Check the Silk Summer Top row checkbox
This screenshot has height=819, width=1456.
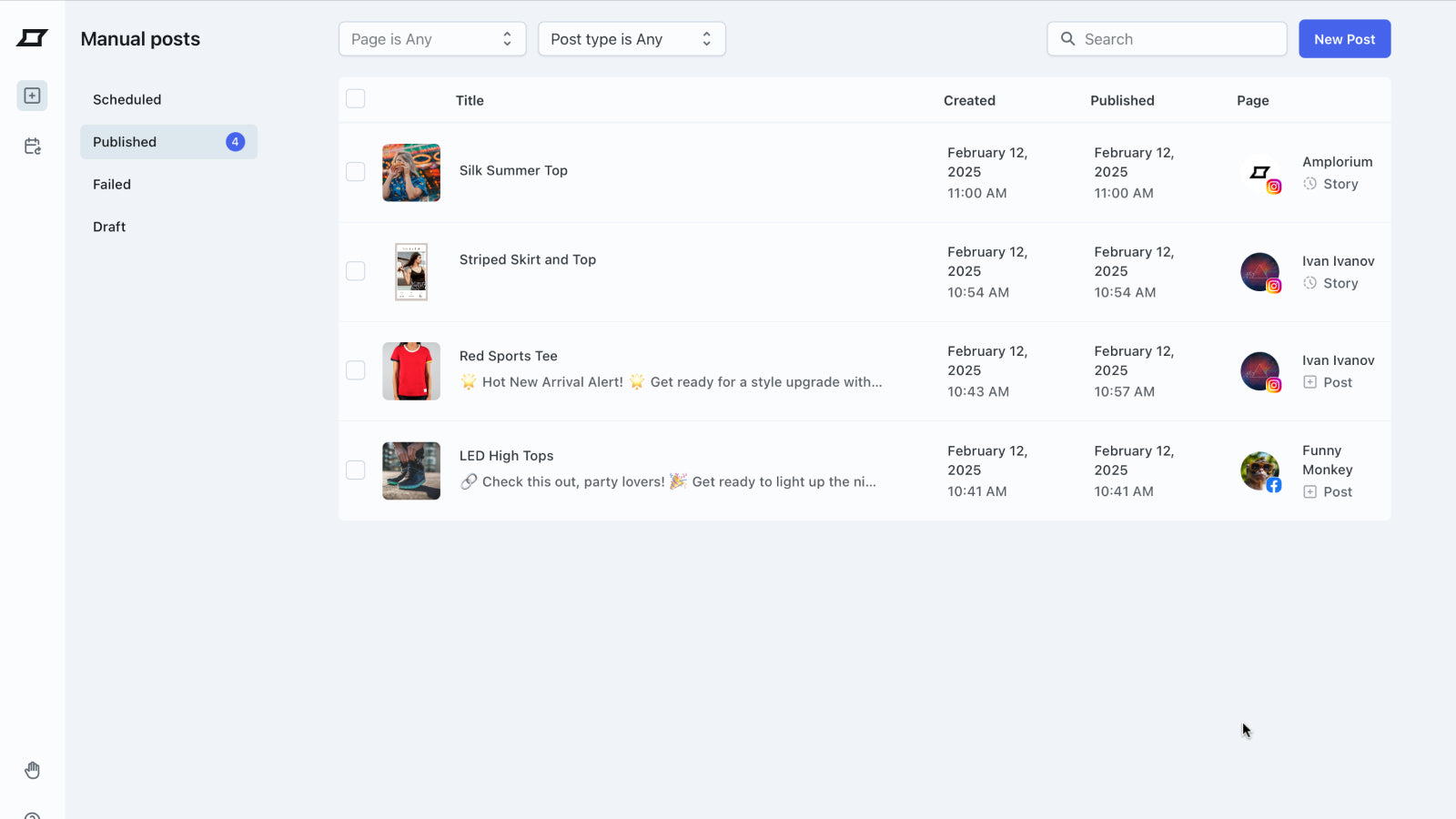(x=356, y=172)
